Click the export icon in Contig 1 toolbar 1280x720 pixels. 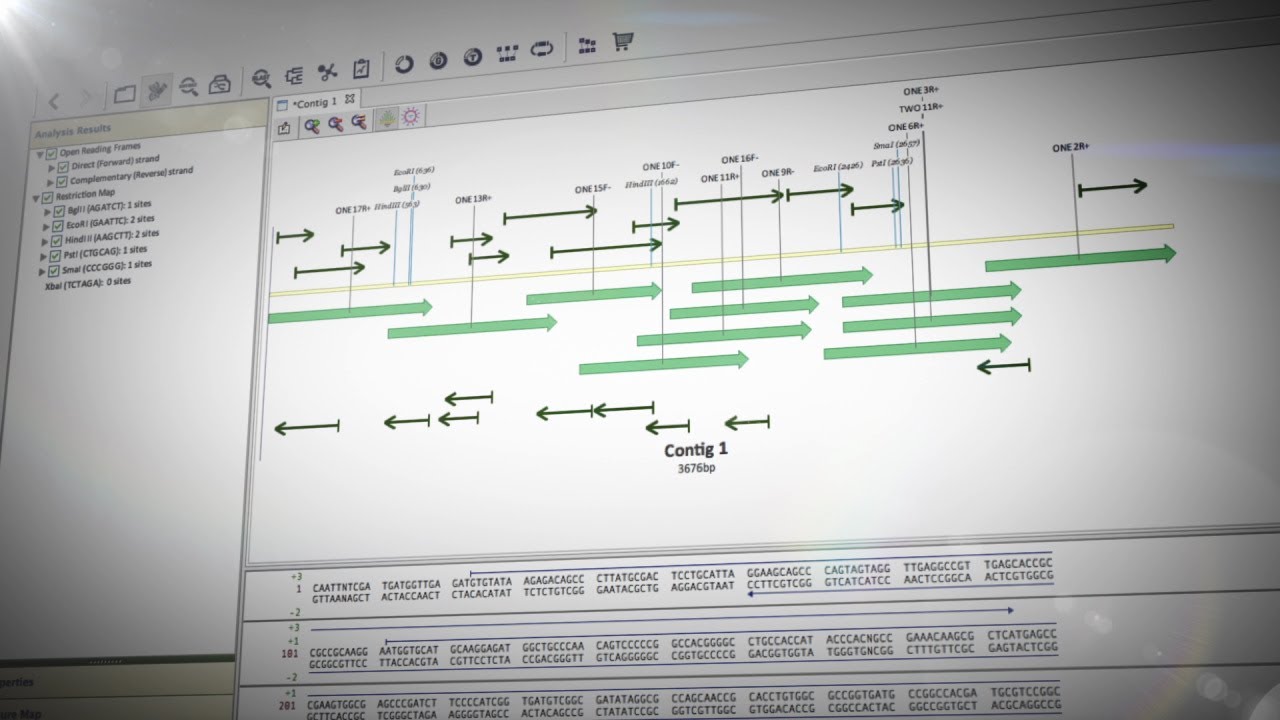[285, 128]
